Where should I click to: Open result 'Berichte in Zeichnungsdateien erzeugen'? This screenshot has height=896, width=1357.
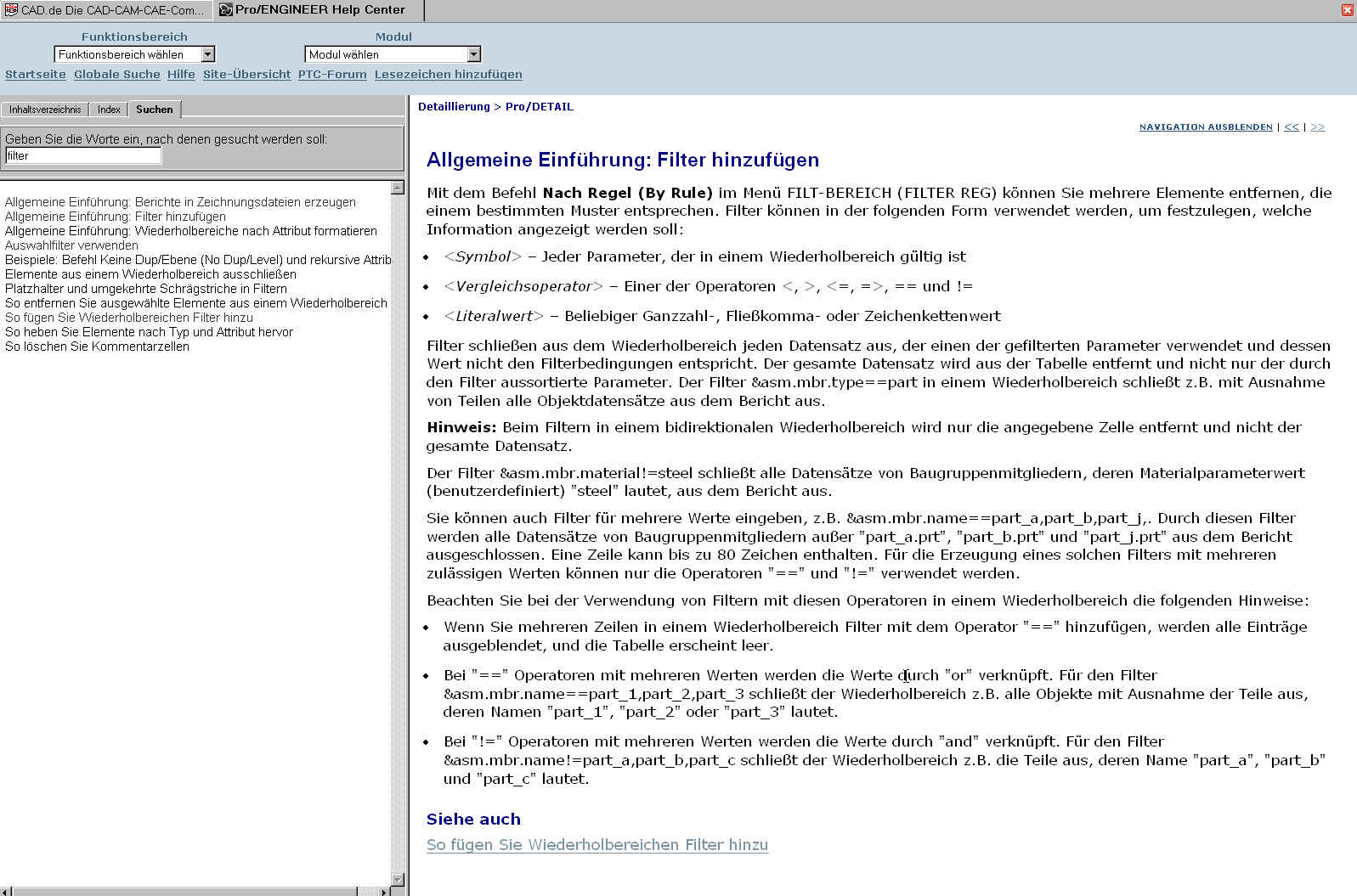180,202
